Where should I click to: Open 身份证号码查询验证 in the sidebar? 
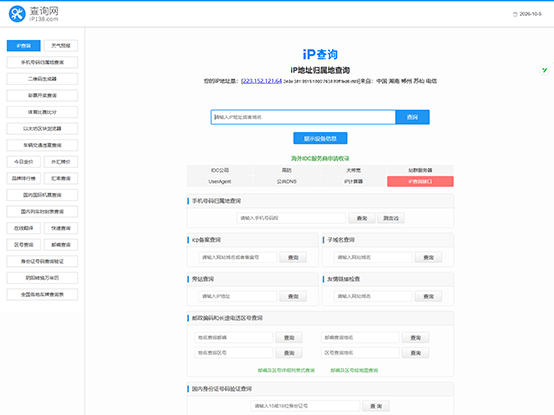(x=42, y=261)
